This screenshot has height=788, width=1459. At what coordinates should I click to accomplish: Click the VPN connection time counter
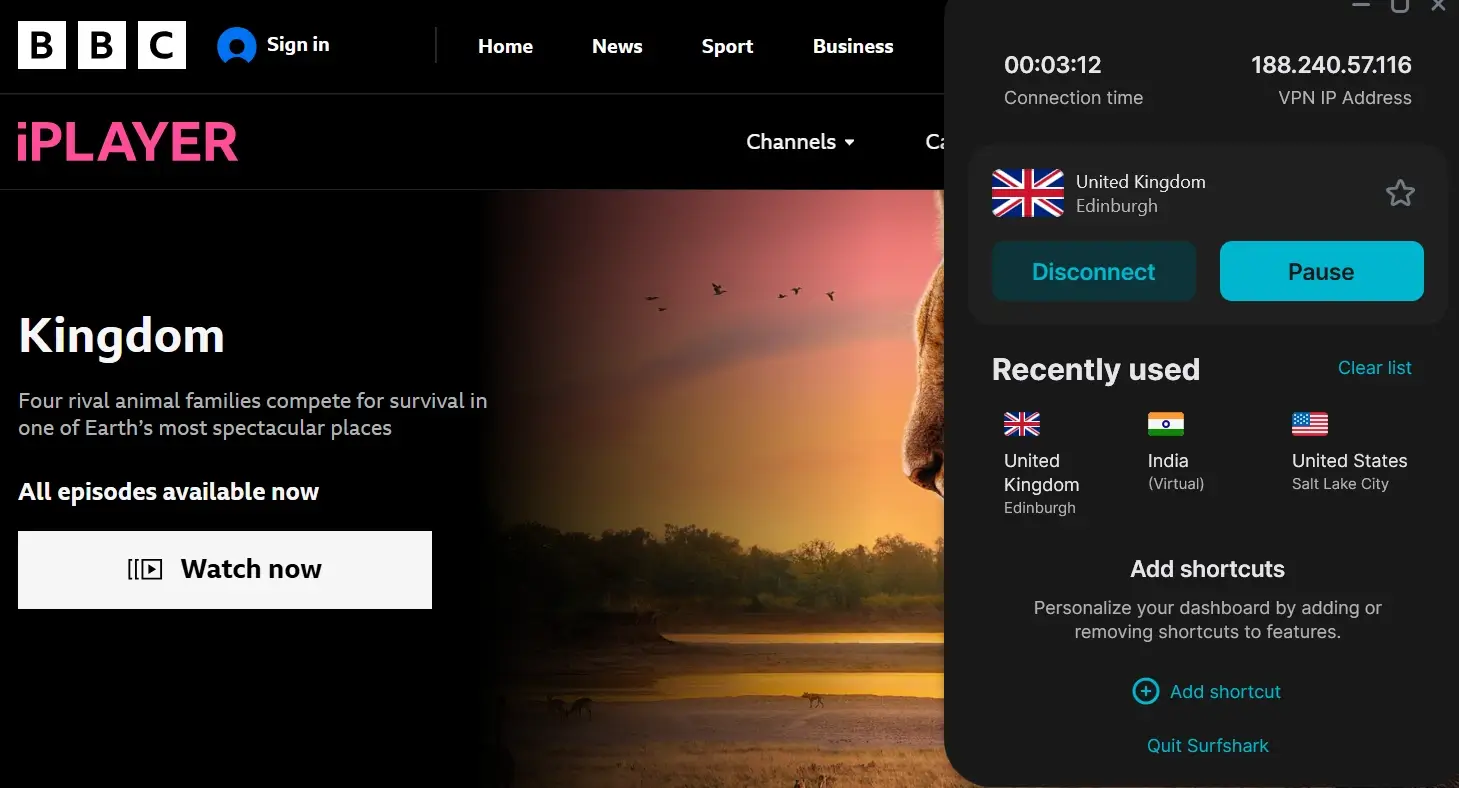point(1052,64)
